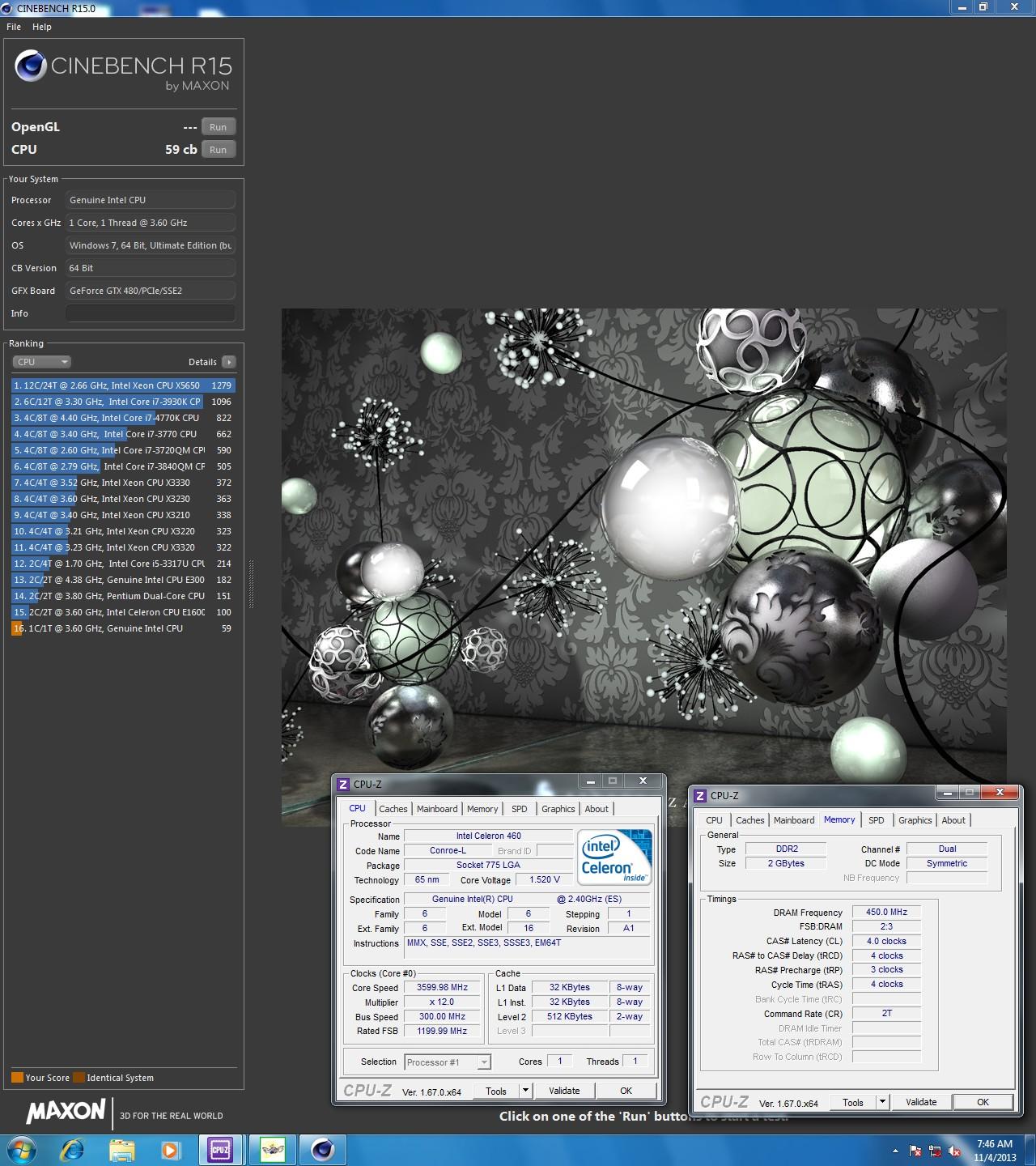Select ranking row Core i7-3770 CPU
This screenshot has height=1166, width=1036.
(123, 434)
